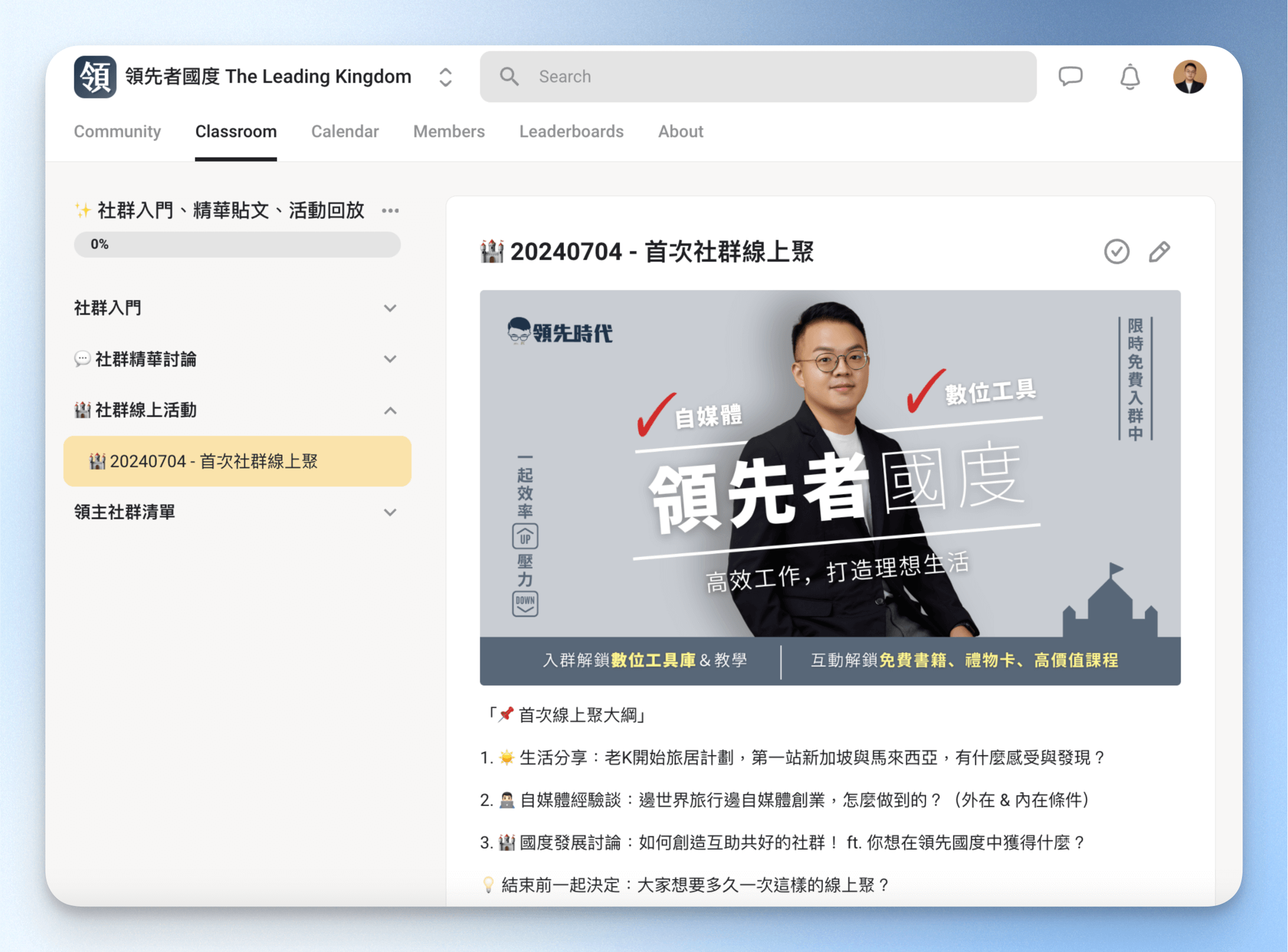Click the course title 社群入門、精華貼文、活動回放

[219, 211]
